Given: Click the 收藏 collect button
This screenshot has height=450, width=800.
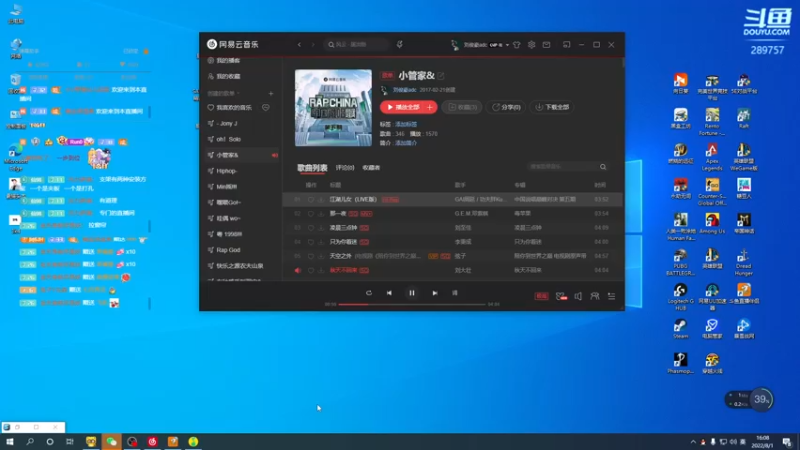Looking at the screenshot, I should [x=462, y=107].
